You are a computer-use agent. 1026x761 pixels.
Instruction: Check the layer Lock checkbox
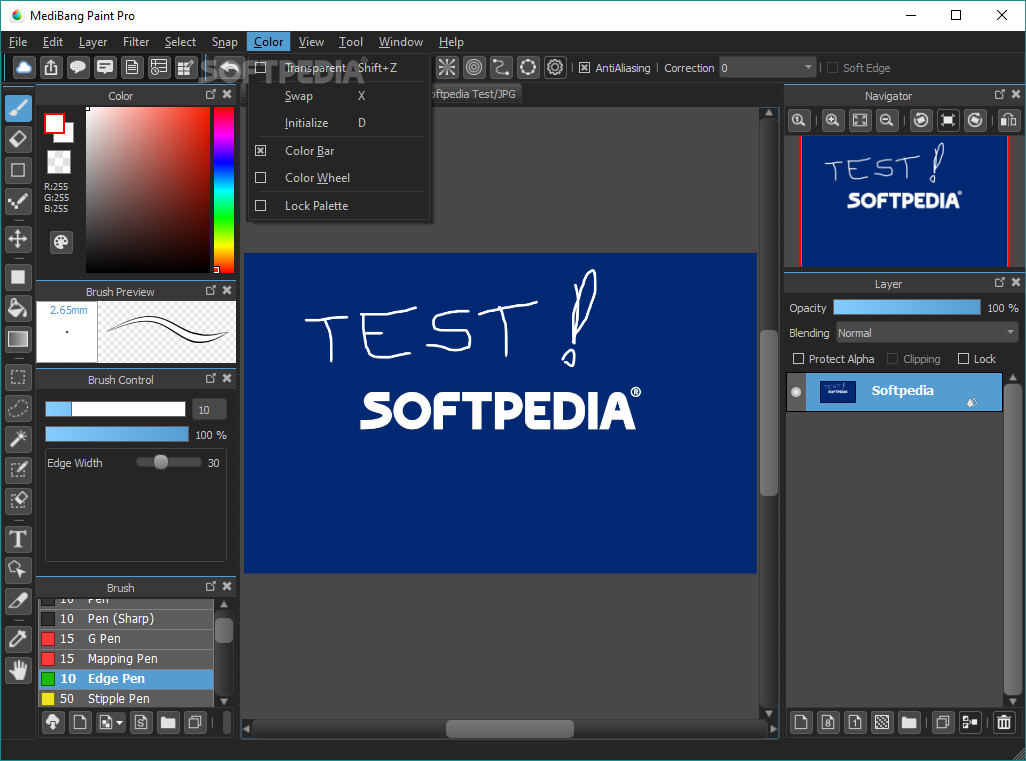[963, 359]
